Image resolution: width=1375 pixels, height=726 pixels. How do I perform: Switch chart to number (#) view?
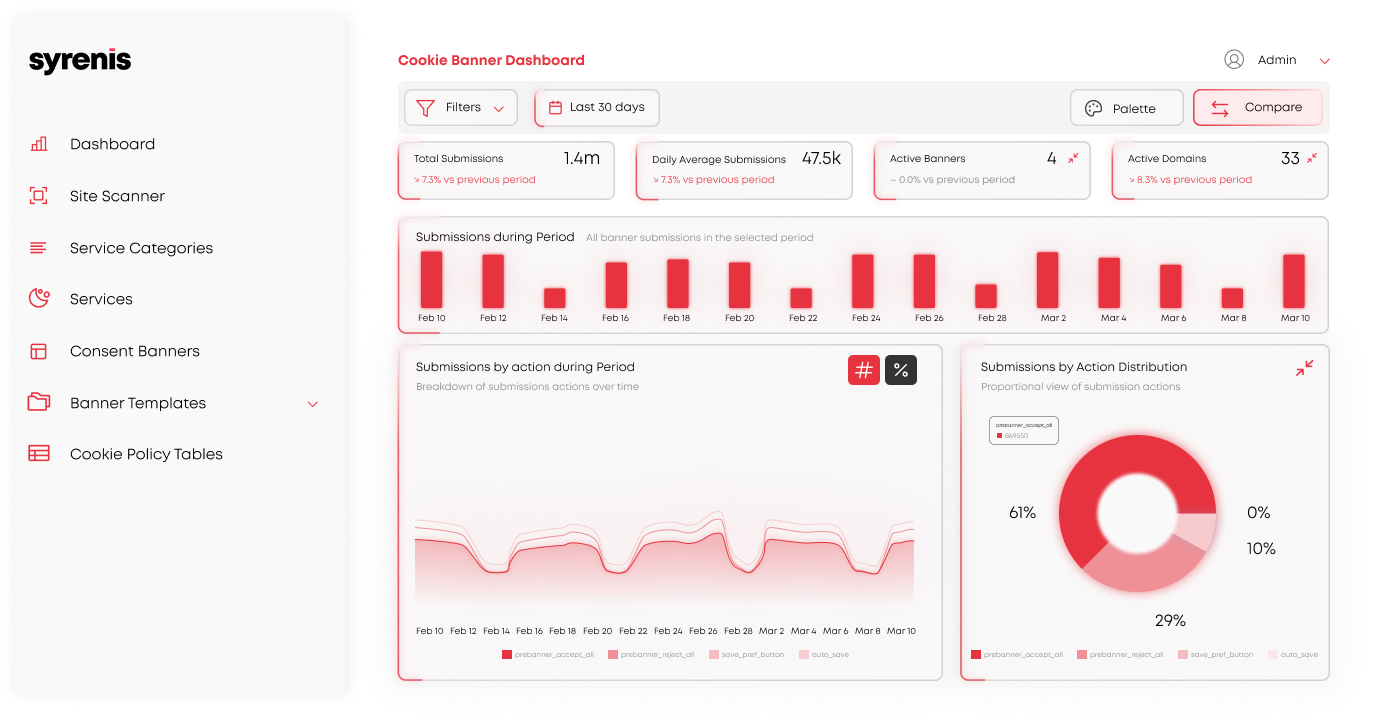click(x=864, y=370)
